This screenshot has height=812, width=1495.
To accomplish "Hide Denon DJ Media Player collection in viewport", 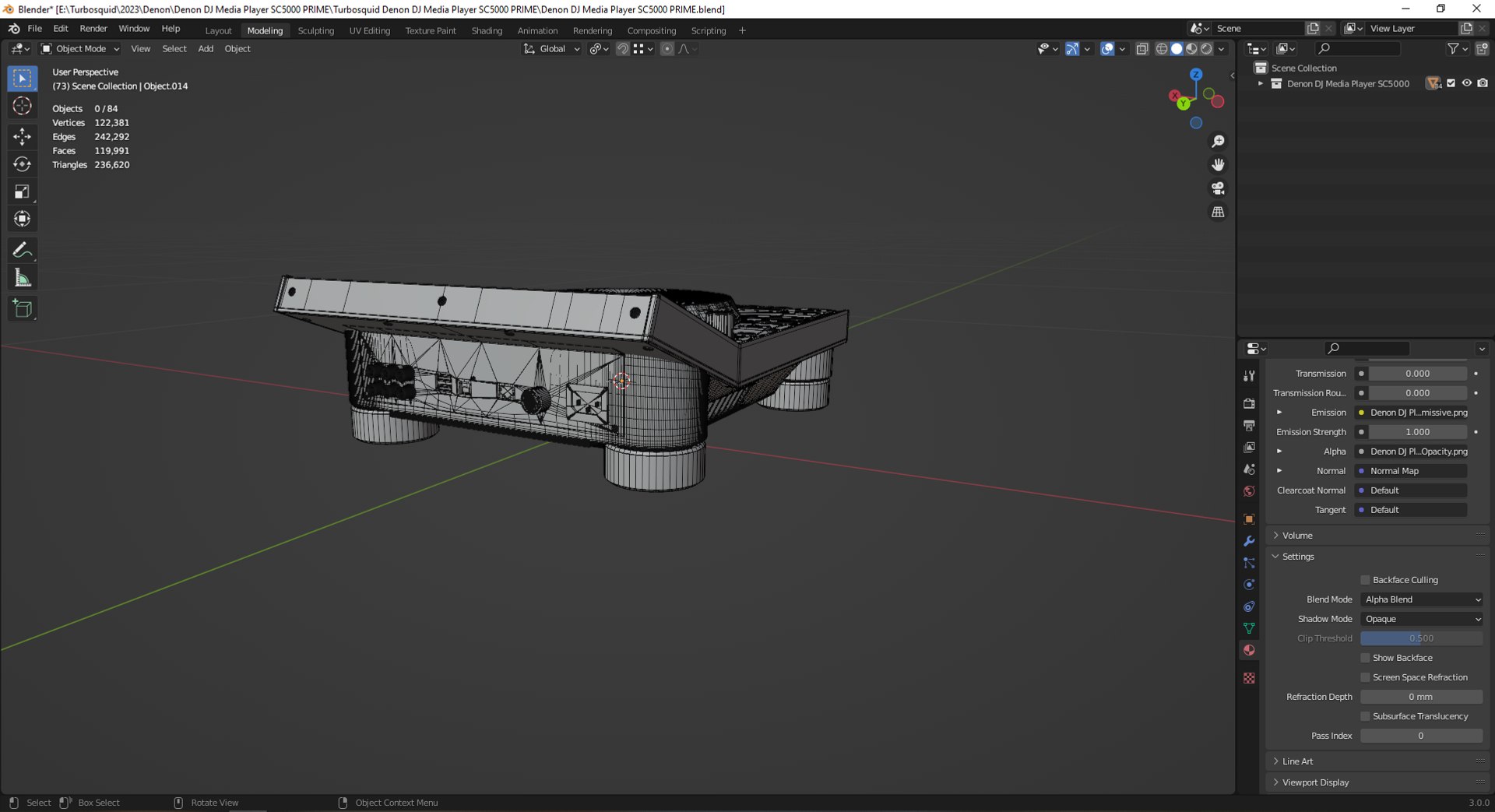I will [x=1466, y=83].
